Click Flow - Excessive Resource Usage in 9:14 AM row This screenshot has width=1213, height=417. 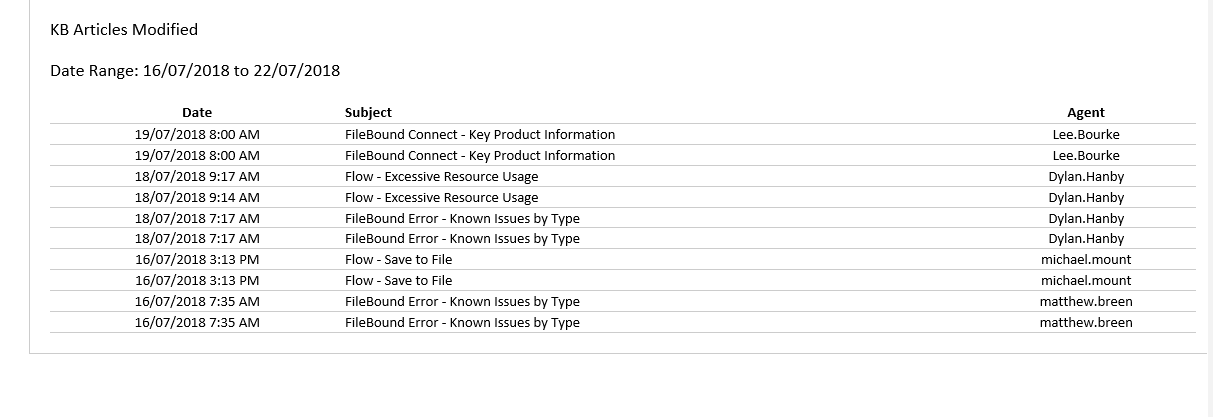pyautogui.click(x=441, y=198)
